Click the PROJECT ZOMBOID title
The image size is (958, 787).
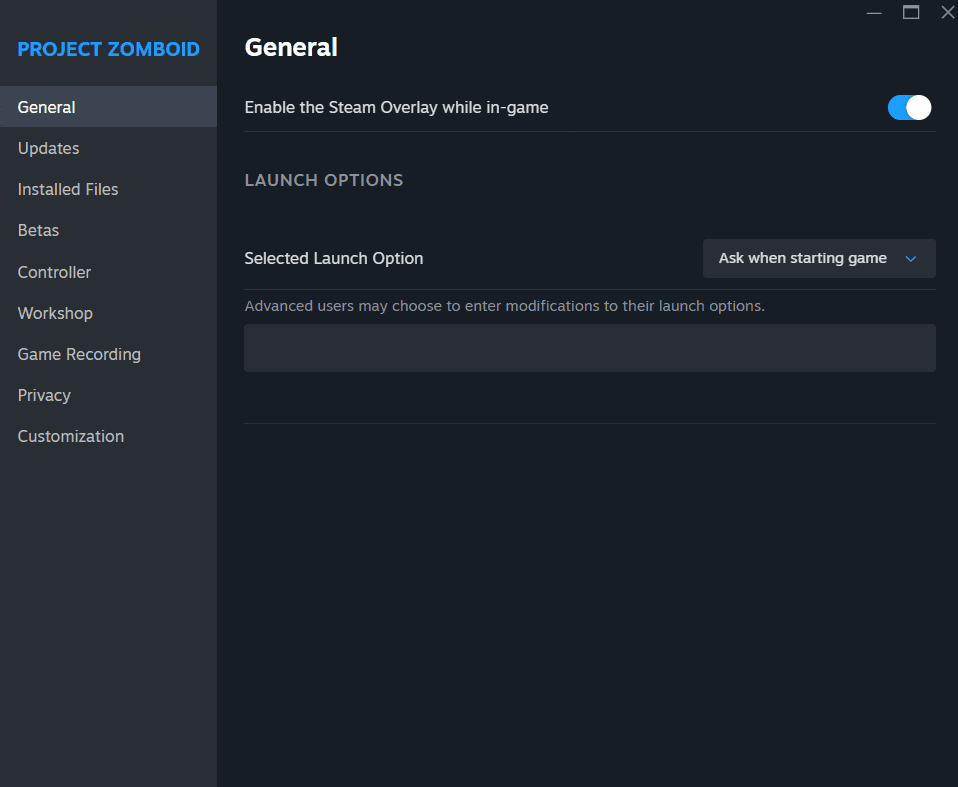pos(108,49)
